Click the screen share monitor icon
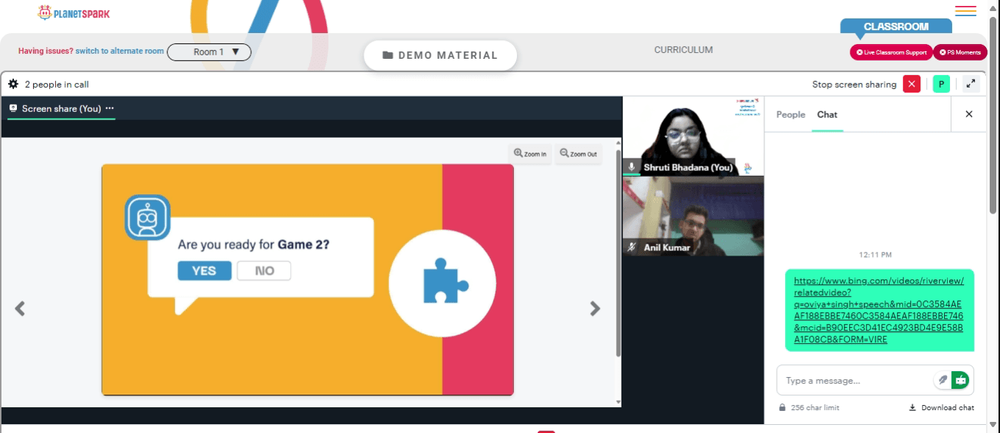 point(13,108)
